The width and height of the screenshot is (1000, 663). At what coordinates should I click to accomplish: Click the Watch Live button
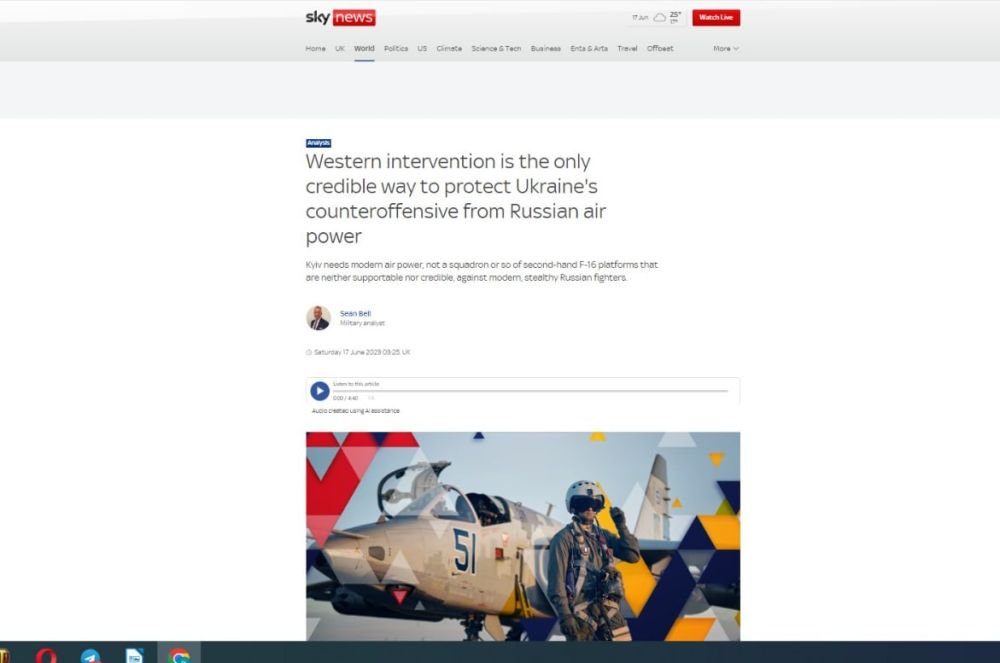click(x=715, y=17)
